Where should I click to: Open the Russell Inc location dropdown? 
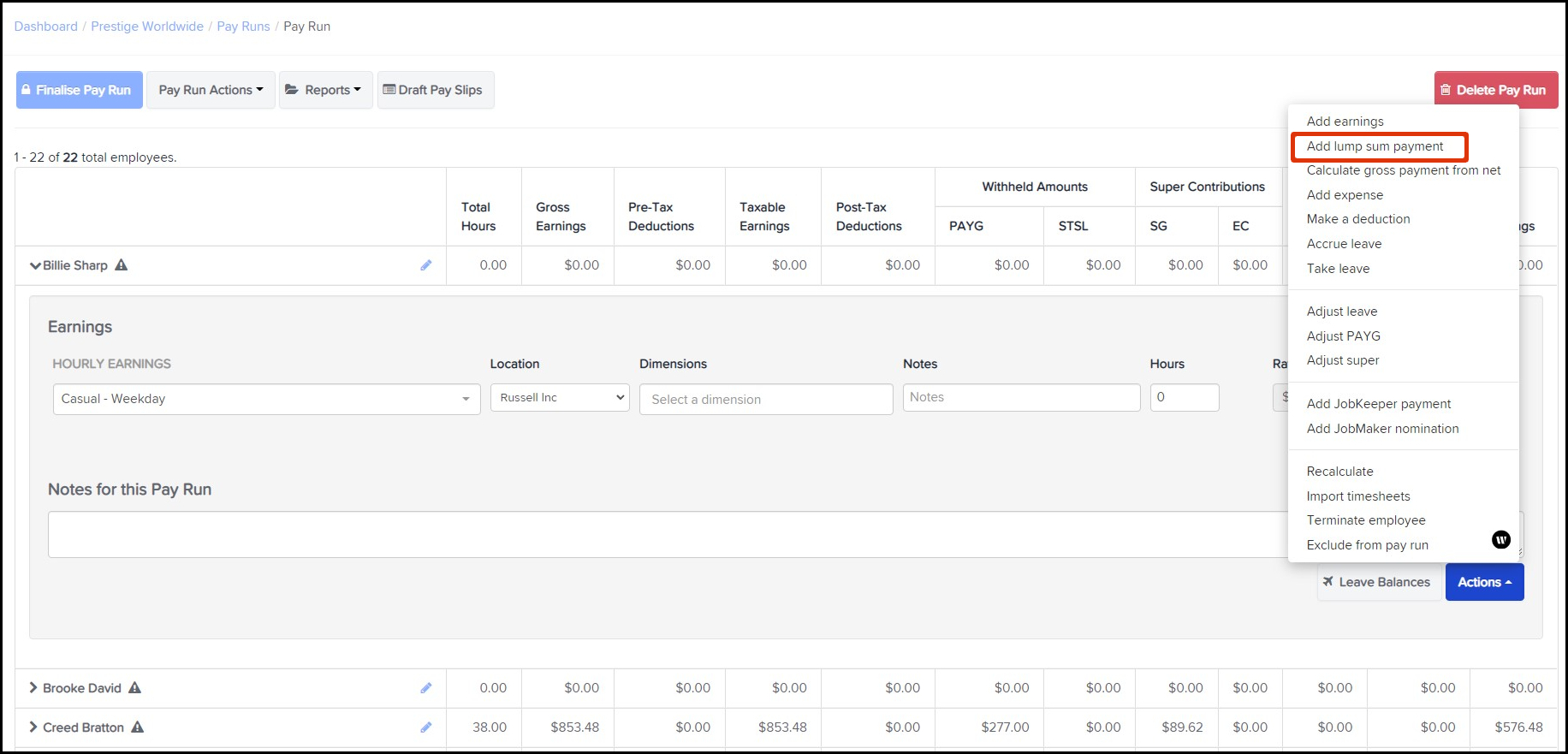560,398
